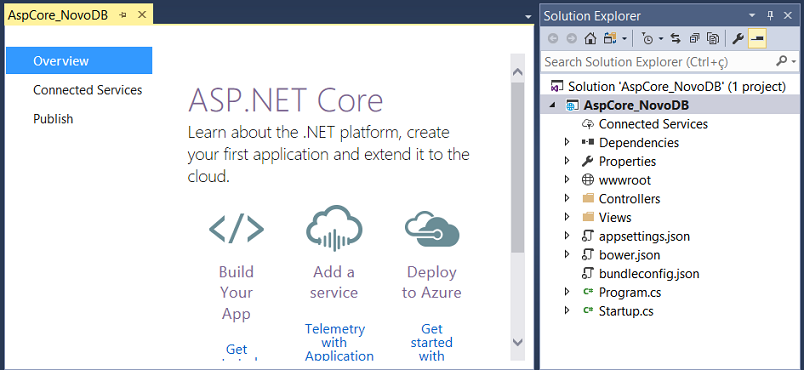The width and height of the screenshot is (804, 370).
Task: Open Properties via the wrench toolbar icon
Action: point(737,38)
